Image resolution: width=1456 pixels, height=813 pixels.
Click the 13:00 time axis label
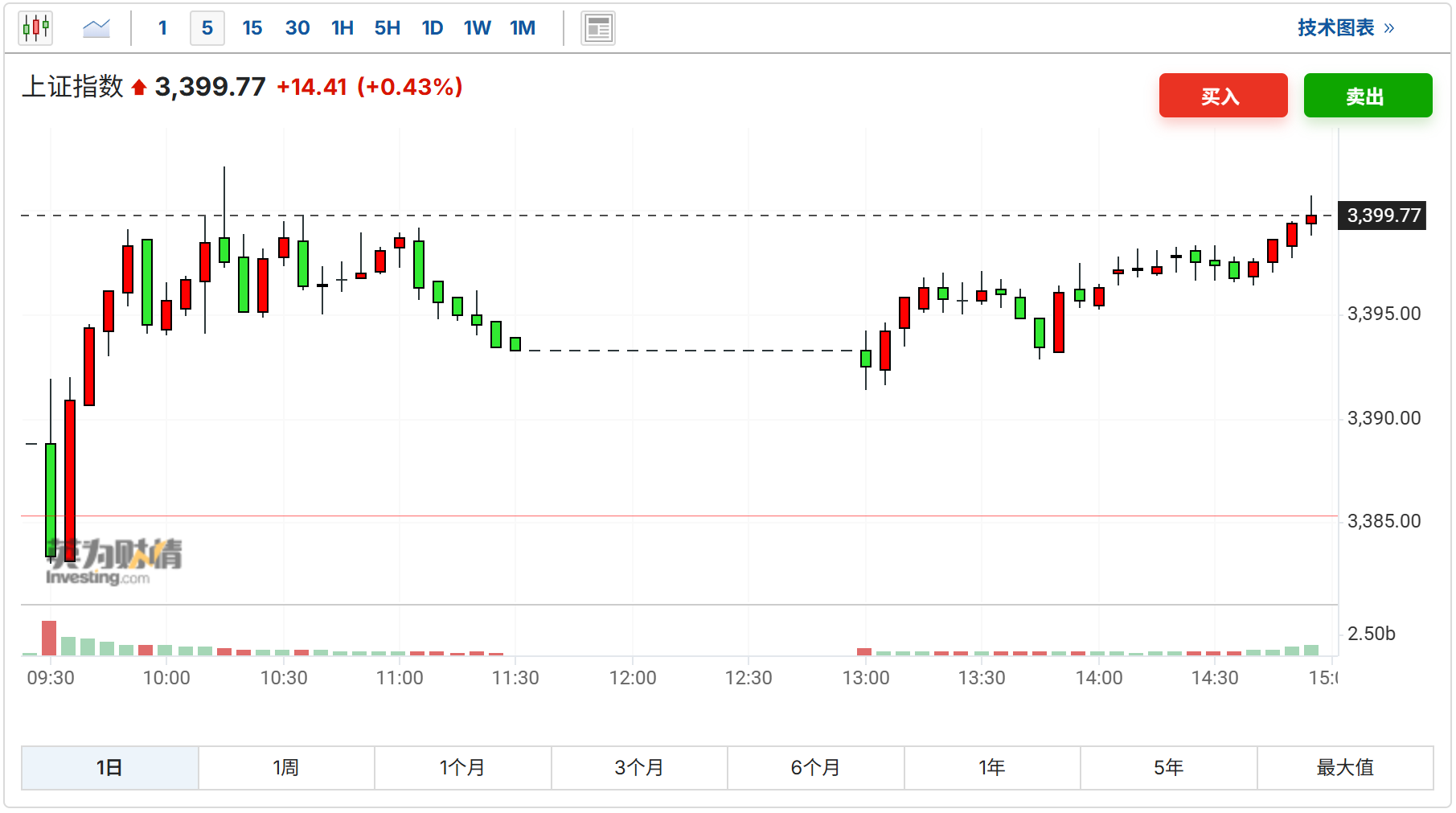click(x=866, y=678)
